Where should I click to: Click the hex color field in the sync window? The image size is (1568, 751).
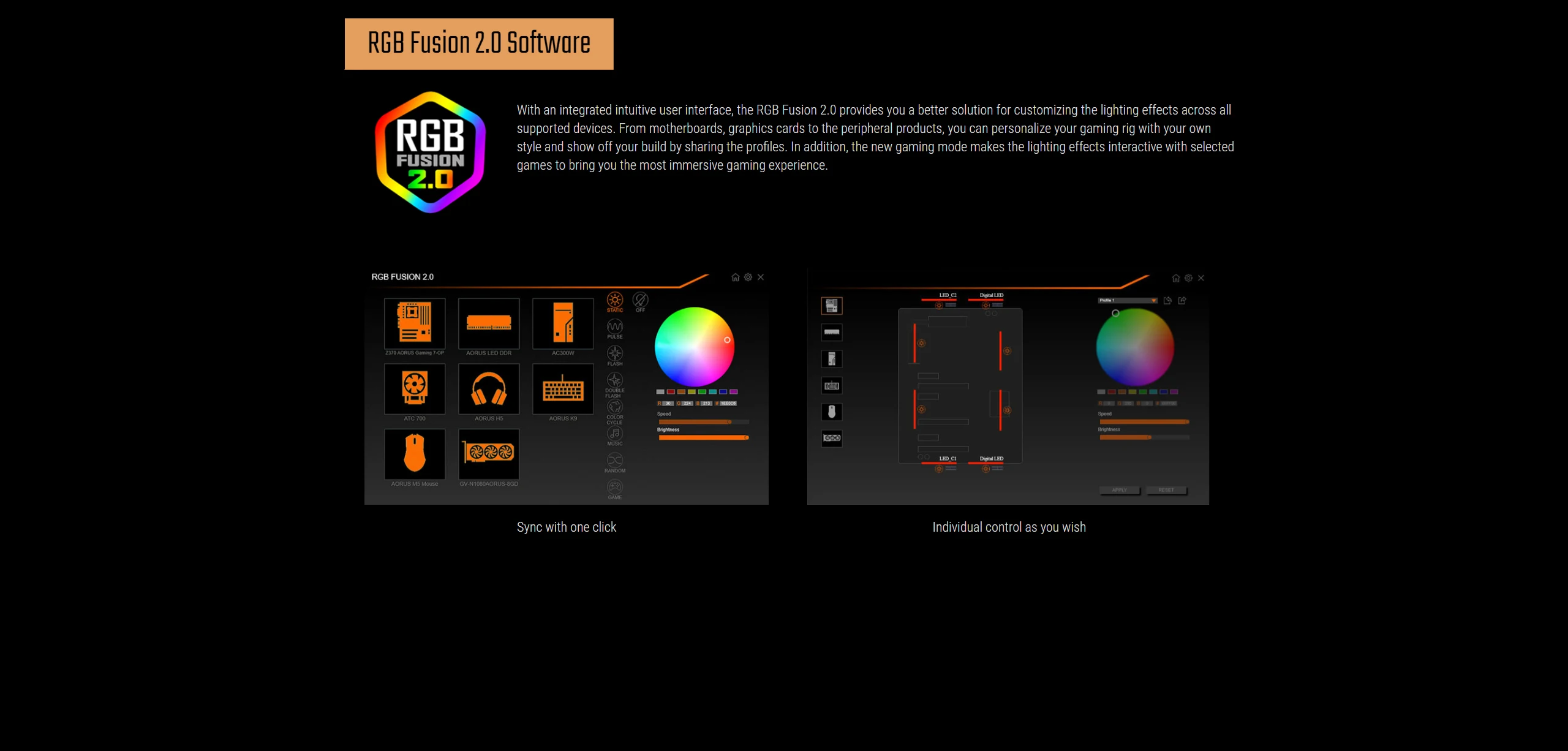728,404
